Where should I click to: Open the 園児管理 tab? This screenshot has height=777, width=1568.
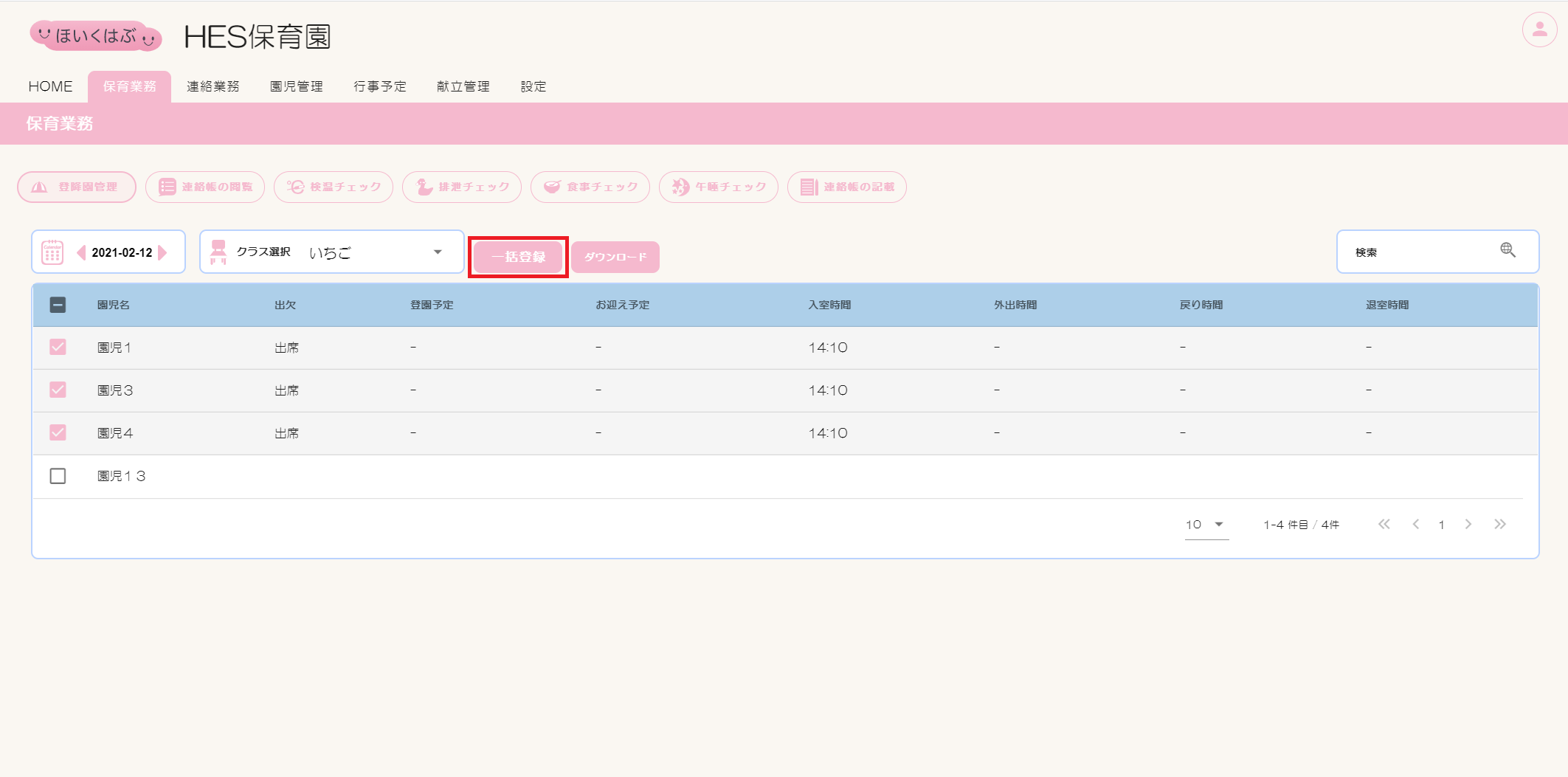[x=297, y=86]
